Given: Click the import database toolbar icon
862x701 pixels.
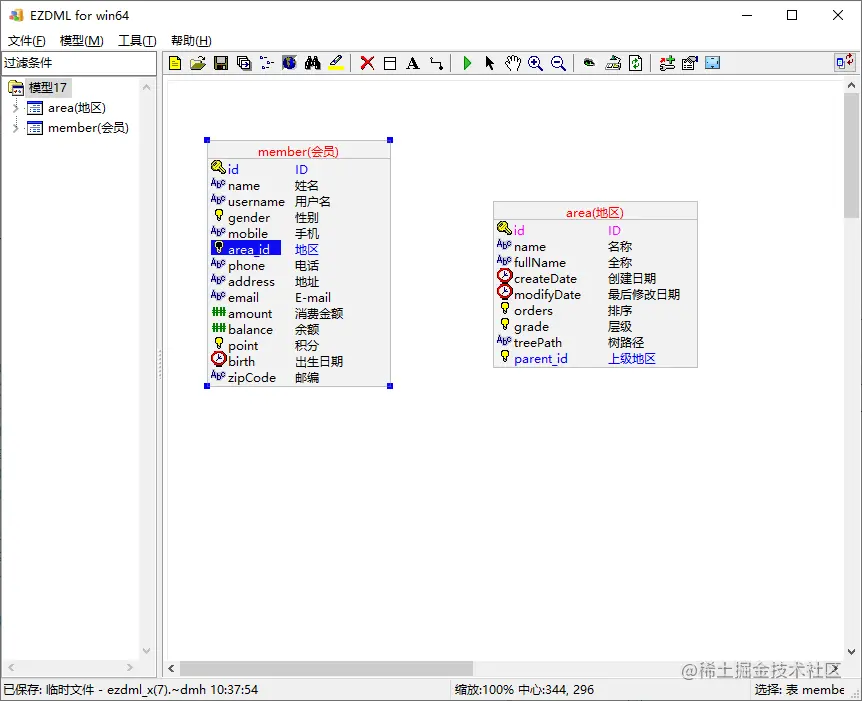Looking at the screenshot, I should tap(613, 63).
